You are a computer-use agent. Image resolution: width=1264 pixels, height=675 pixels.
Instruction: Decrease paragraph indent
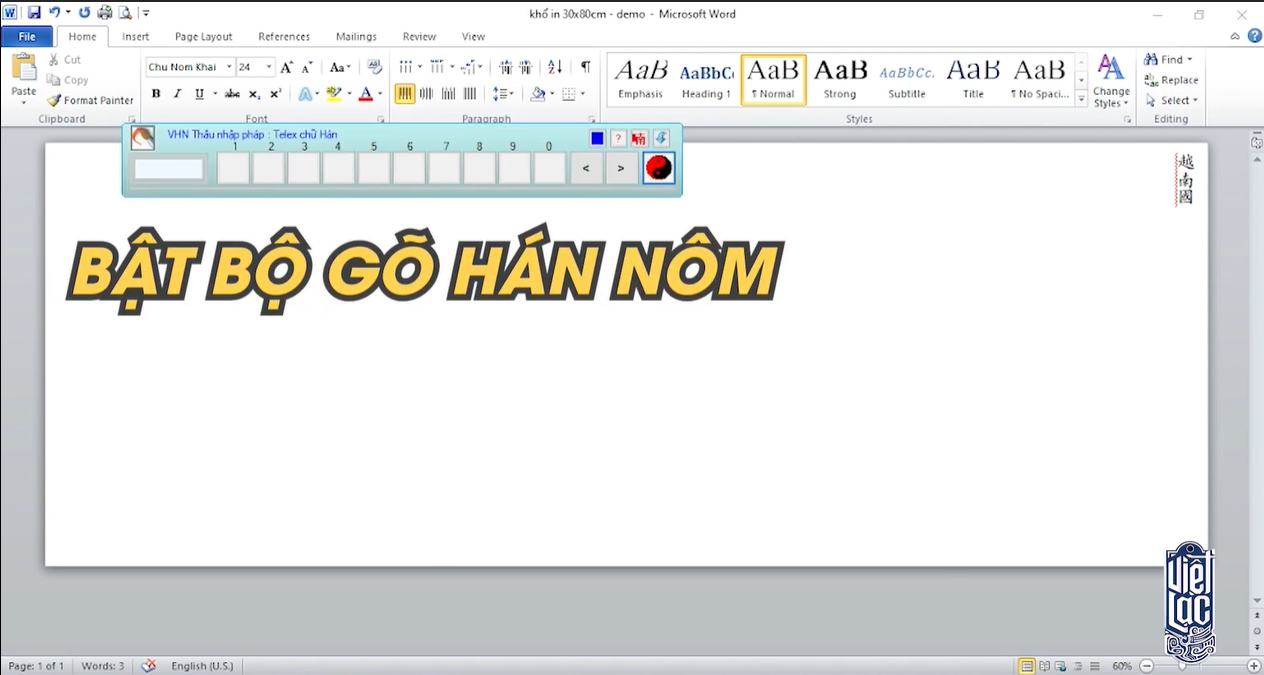pyautogui.click(x=506, y=67)
